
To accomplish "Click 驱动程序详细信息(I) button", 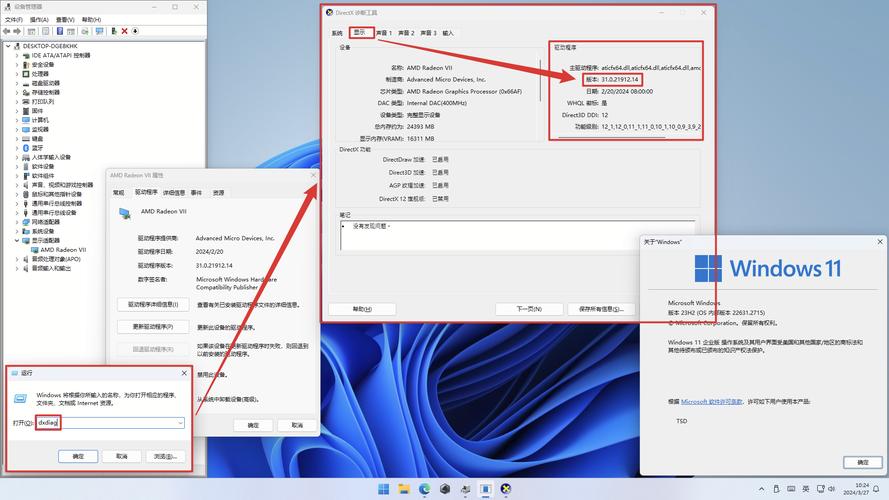I will pos(153,304).
